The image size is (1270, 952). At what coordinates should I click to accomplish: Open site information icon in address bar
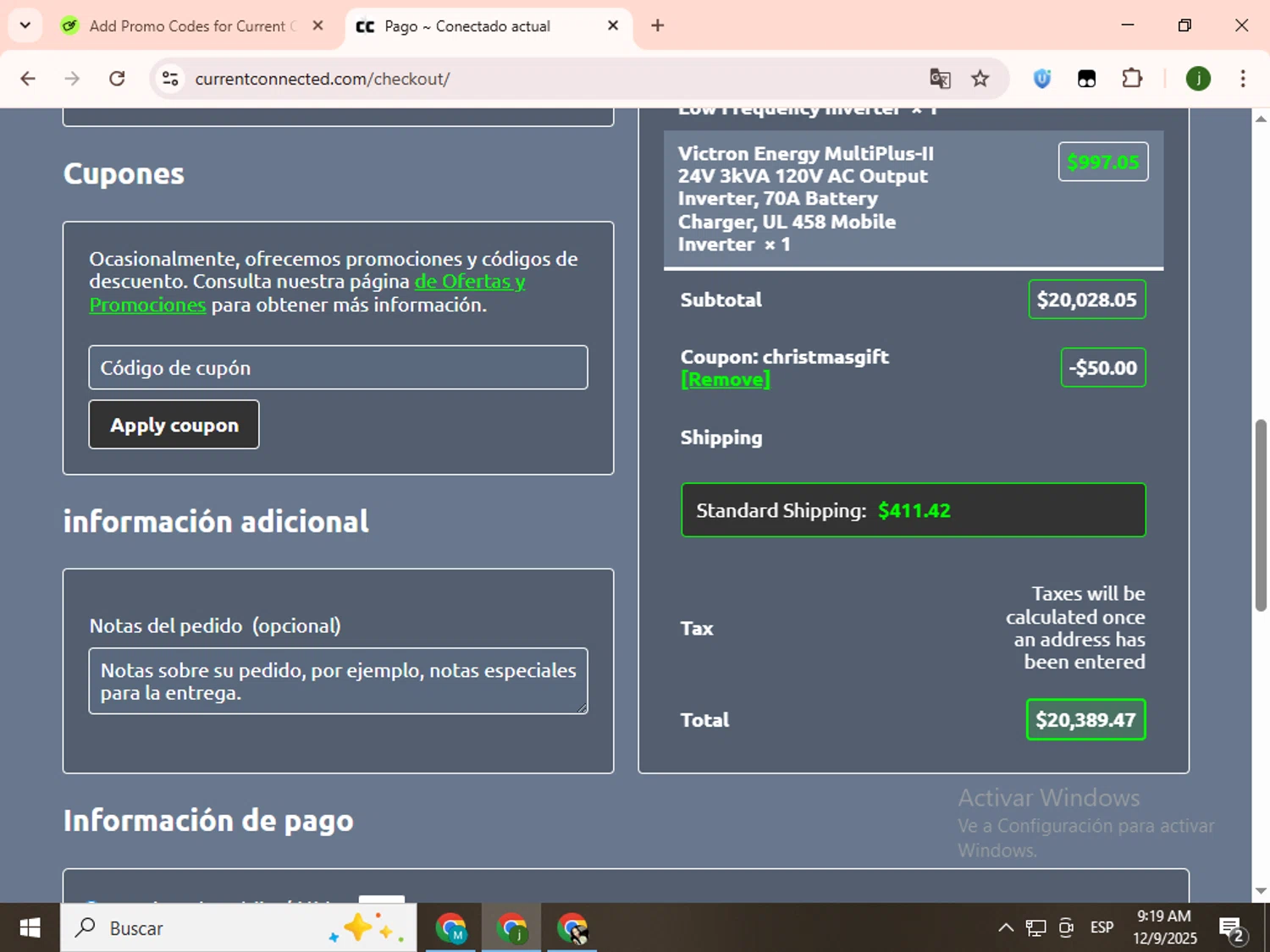point(170,79)
